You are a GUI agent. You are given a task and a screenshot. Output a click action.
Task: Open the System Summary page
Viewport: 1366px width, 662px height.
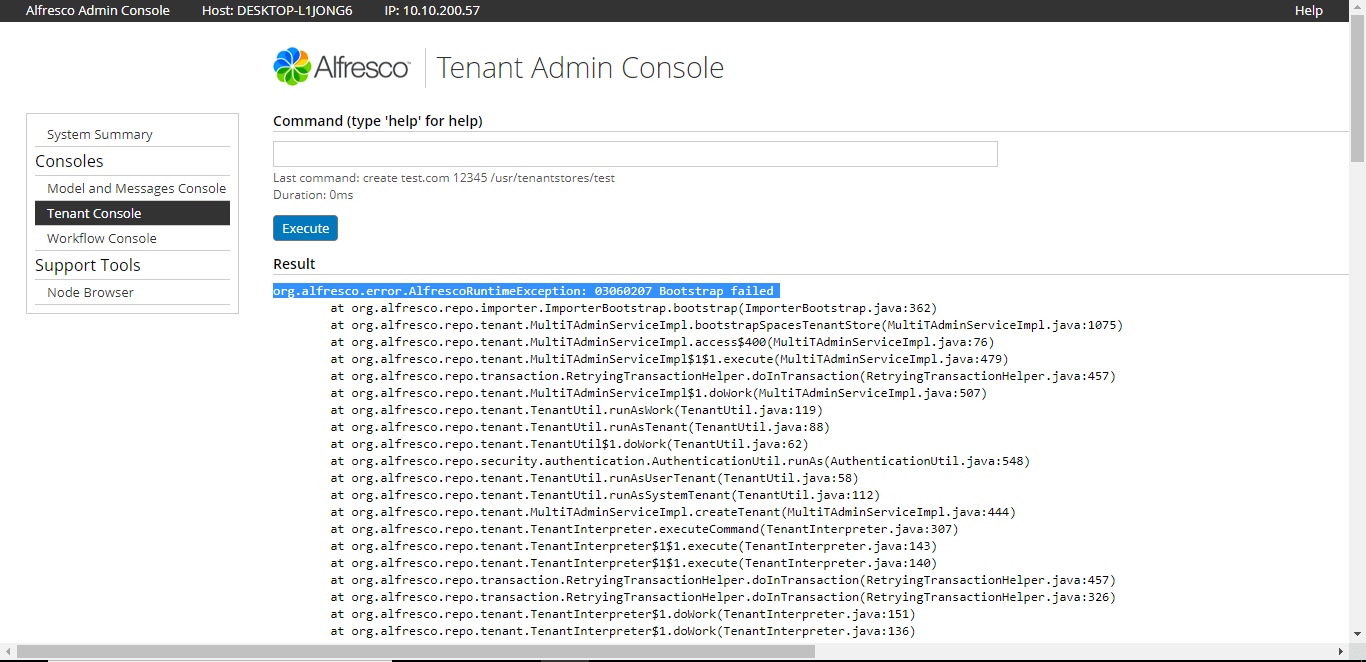[99, 133]
